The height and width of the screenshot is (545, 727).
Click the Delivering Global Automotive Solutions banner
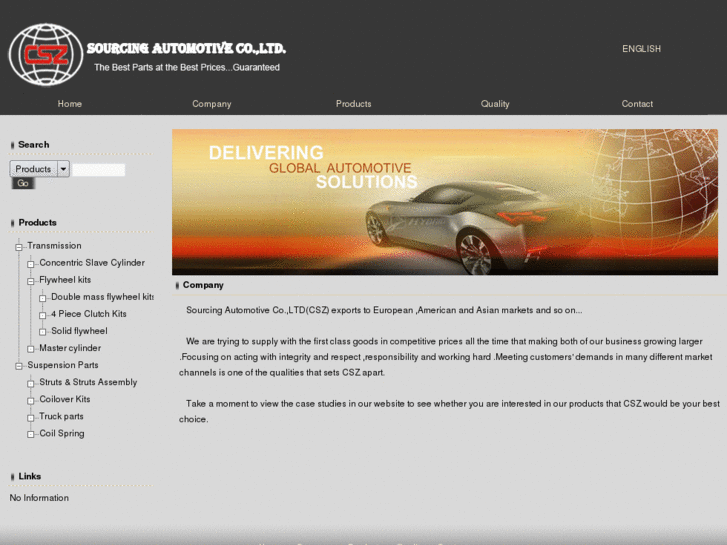pyautogui.click(x=445, y=202)
